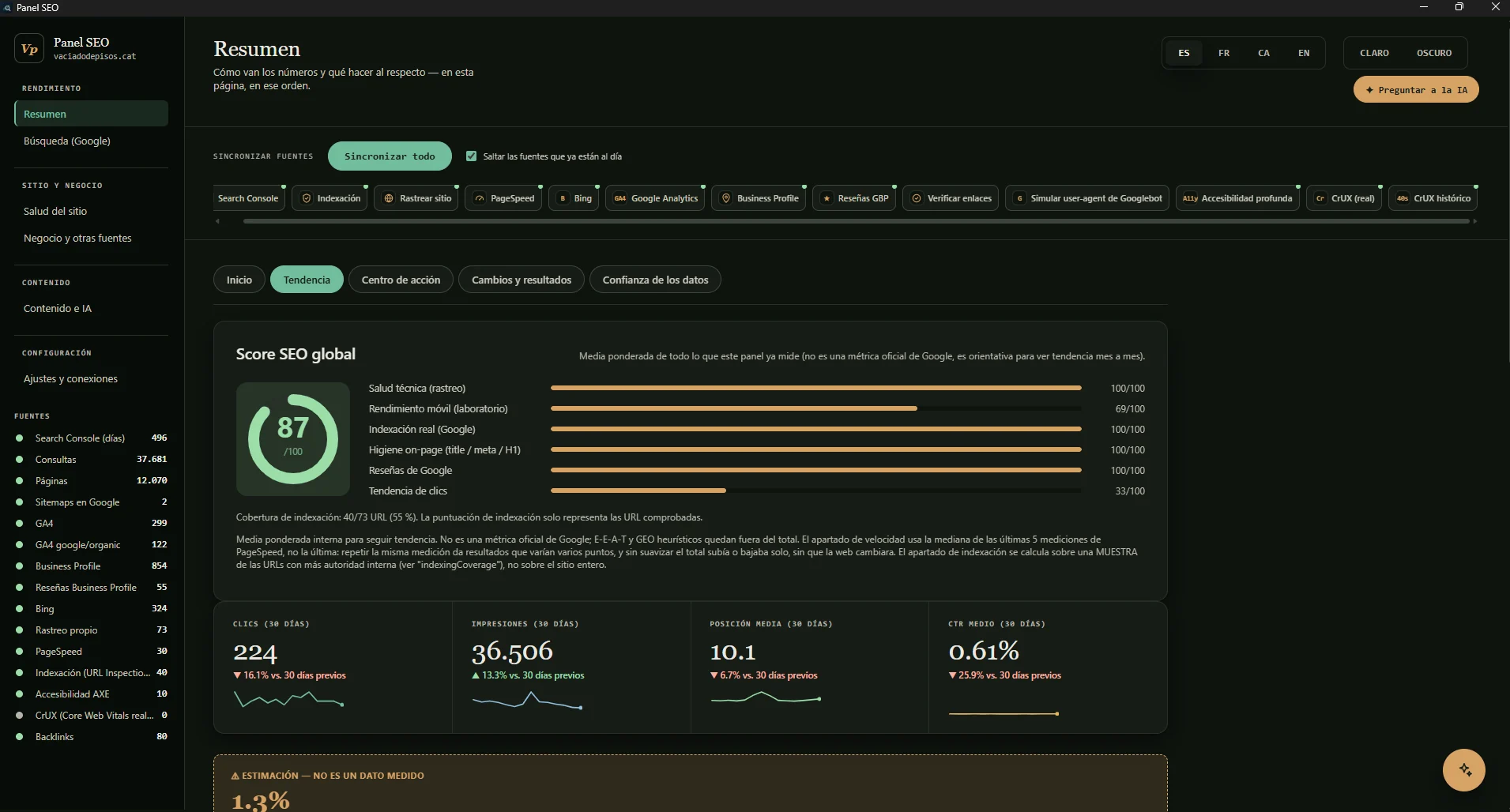The image size is (1510, 812).
Task: Click the Sincronizar todo button
Action: click(x=390, y=156)
